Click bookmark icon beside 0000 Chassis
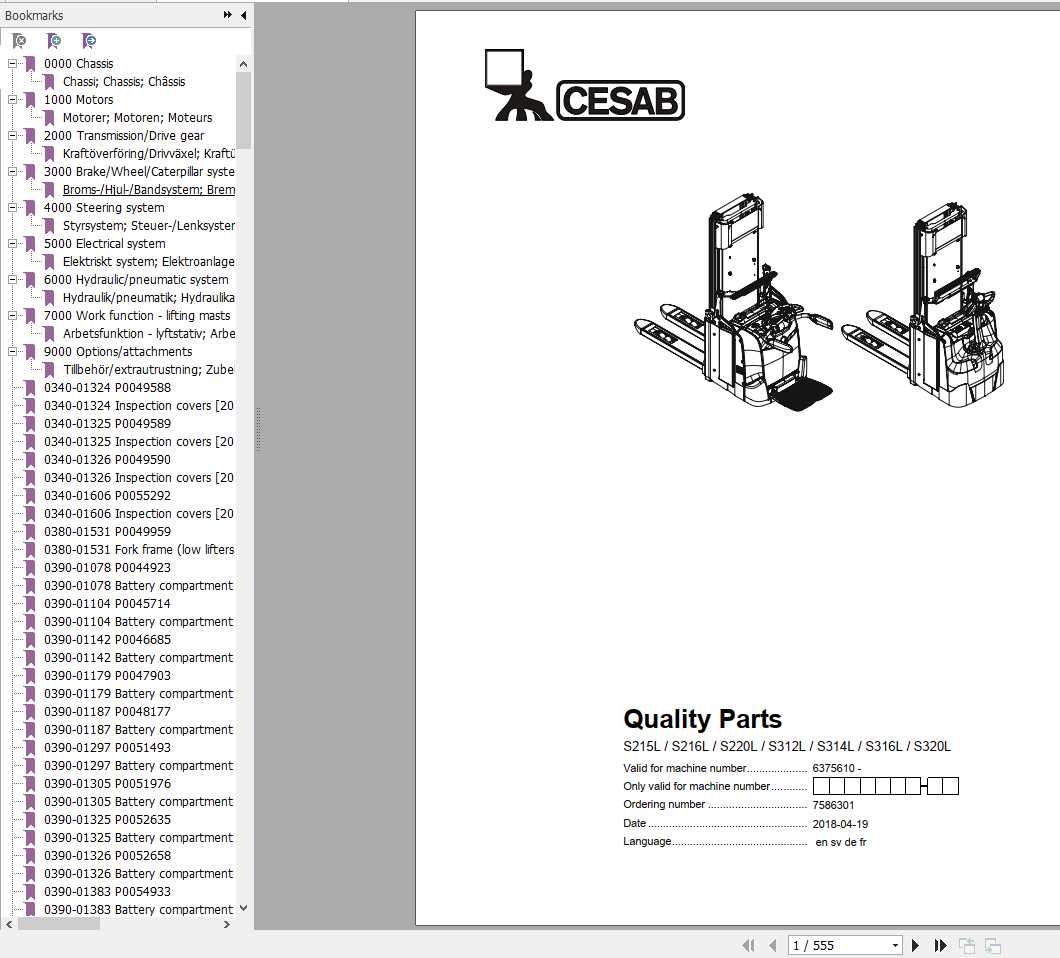1060x958 pixels. click(30, 64)
